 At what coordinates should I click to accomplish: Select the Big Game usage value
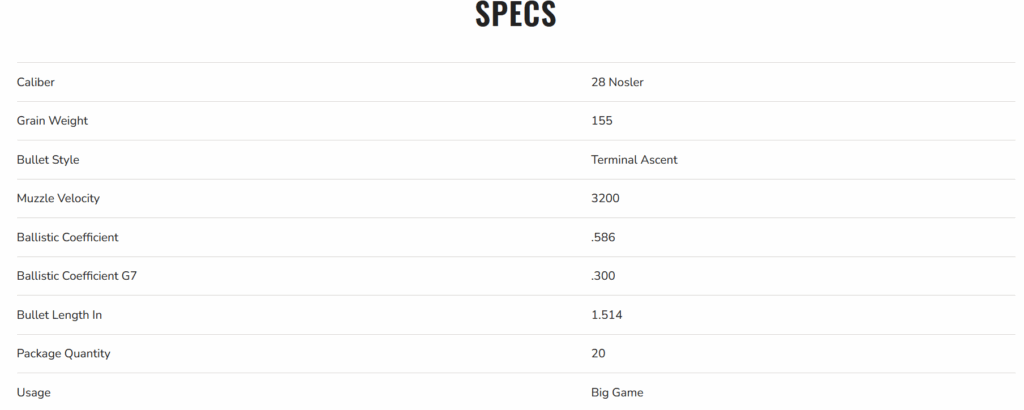tap(618, 393)
